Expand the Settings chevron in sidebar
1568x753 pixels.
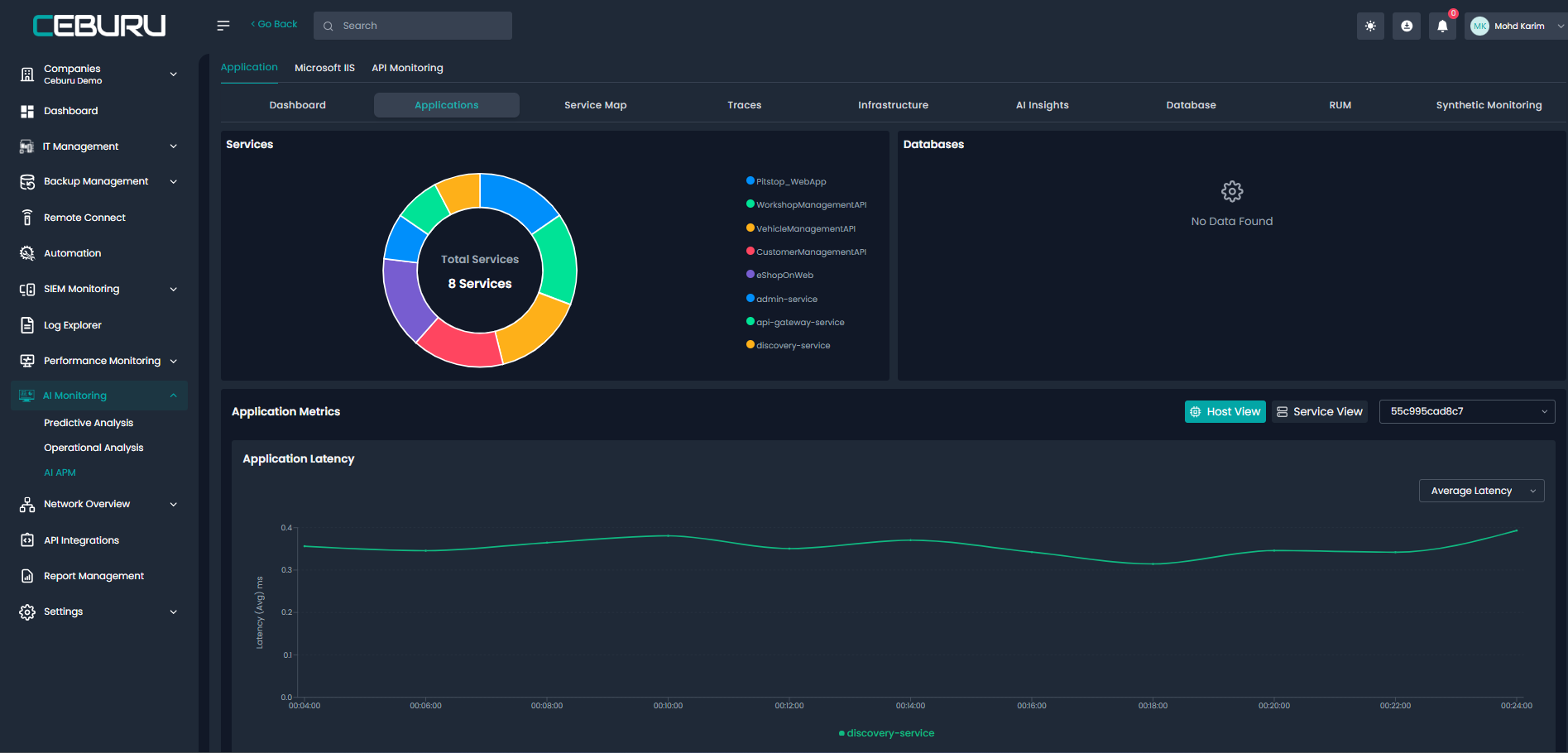pyautogui.click(x=174, y=612)
